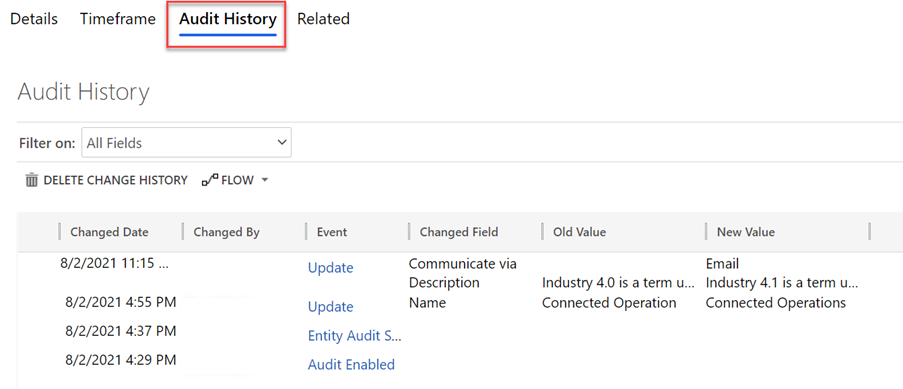Click the Changed Field column header
The height and width of the screenshot is (389, 903).
[x=458, y=232]
